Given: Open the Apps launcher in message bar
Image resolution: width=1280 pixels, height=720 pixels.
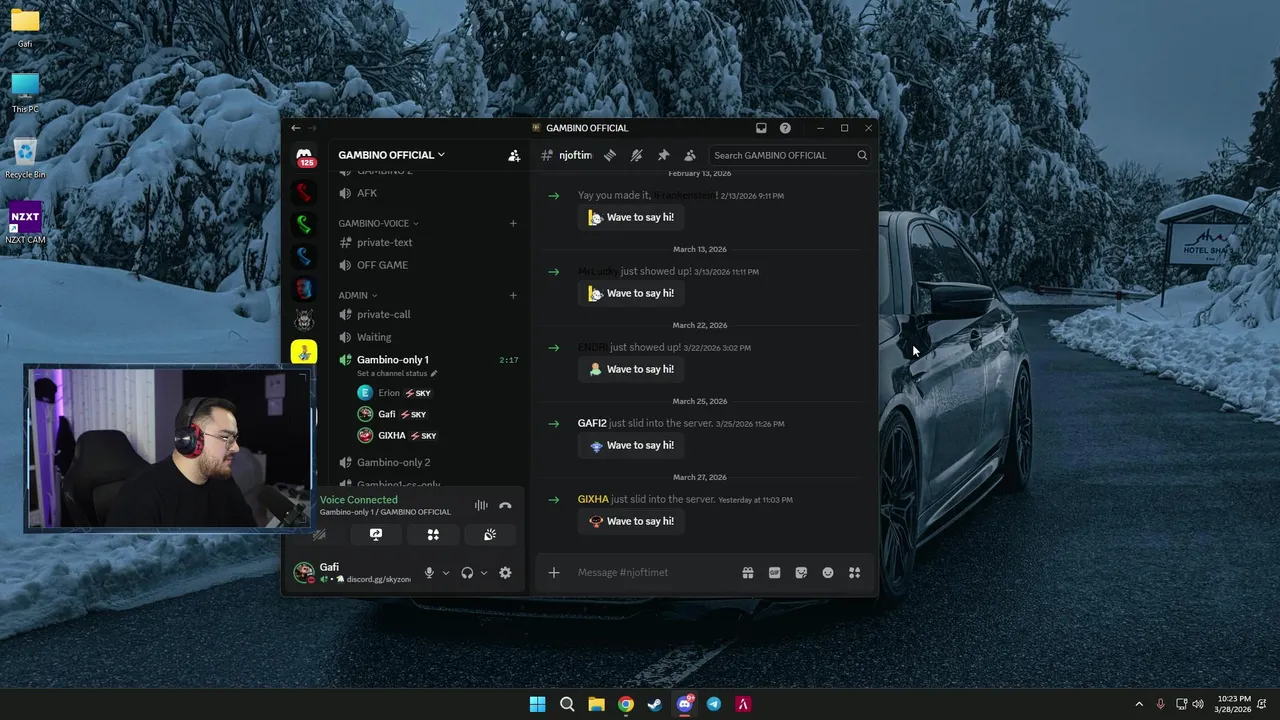Looking at the screenshot, I should pos(855,573).
